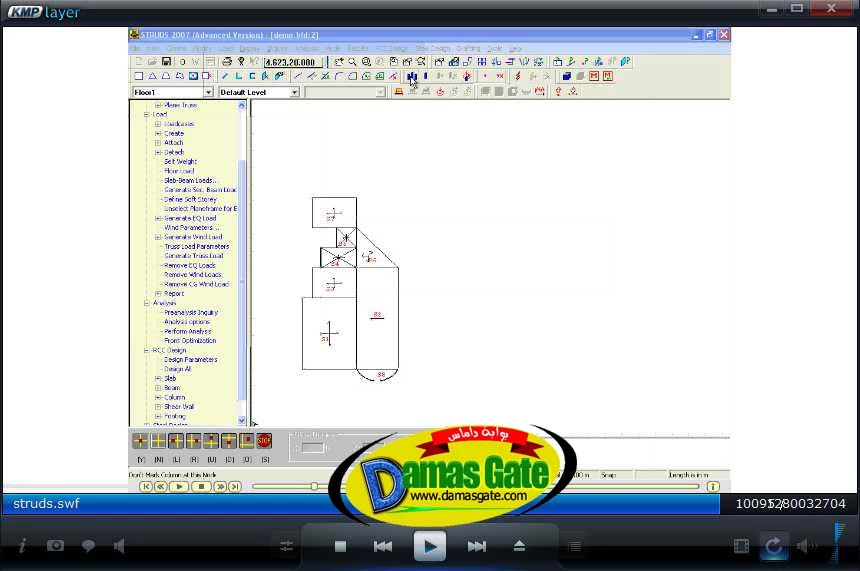Image resolution: width=860 pixels, height=571 pixels.
Task: Click the embedded Flash info button
Action: point(712,487)
